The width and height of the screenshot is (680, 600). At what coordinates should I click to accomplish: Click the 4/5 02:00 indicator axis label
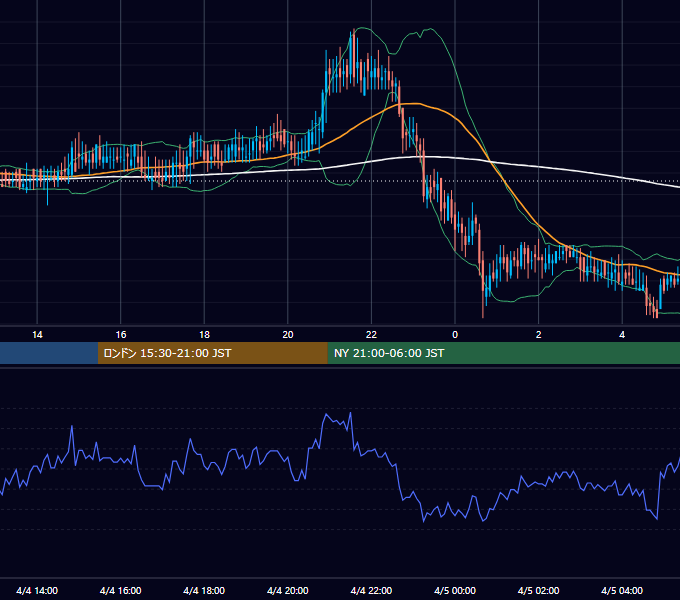coord(538,590)
